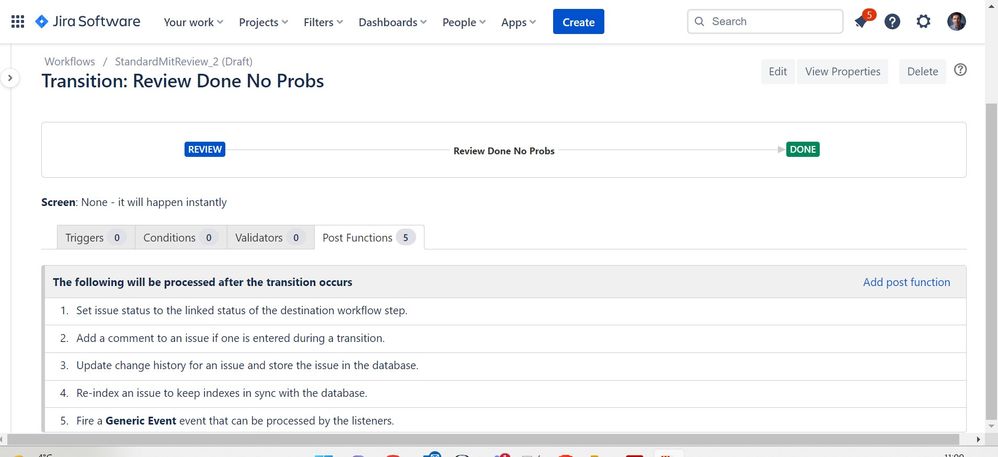
Task: Select the Set issue status post function row
Action: coord(505,311)
